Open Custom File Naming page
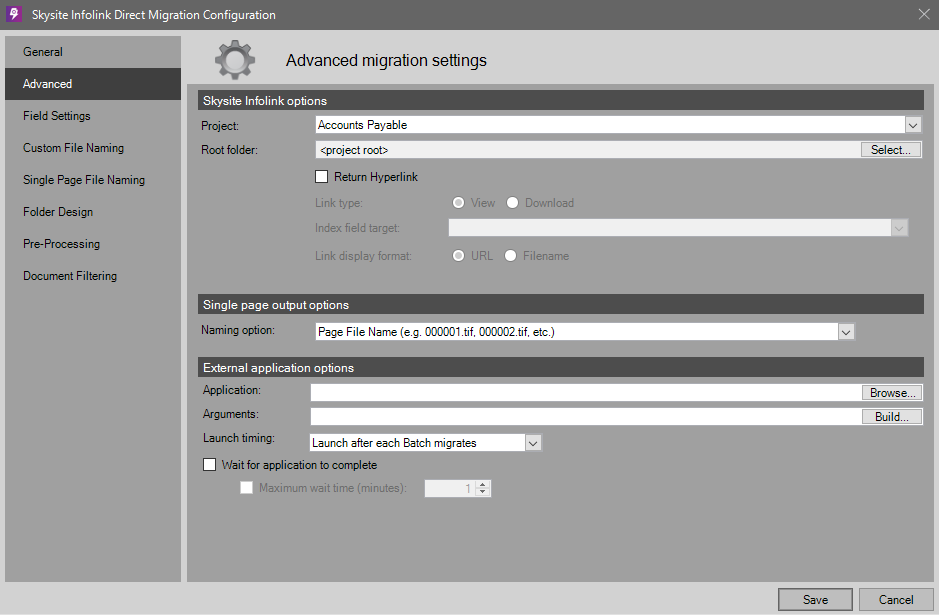The width and height of the screenshot is (939, 615). click(93, 148)
